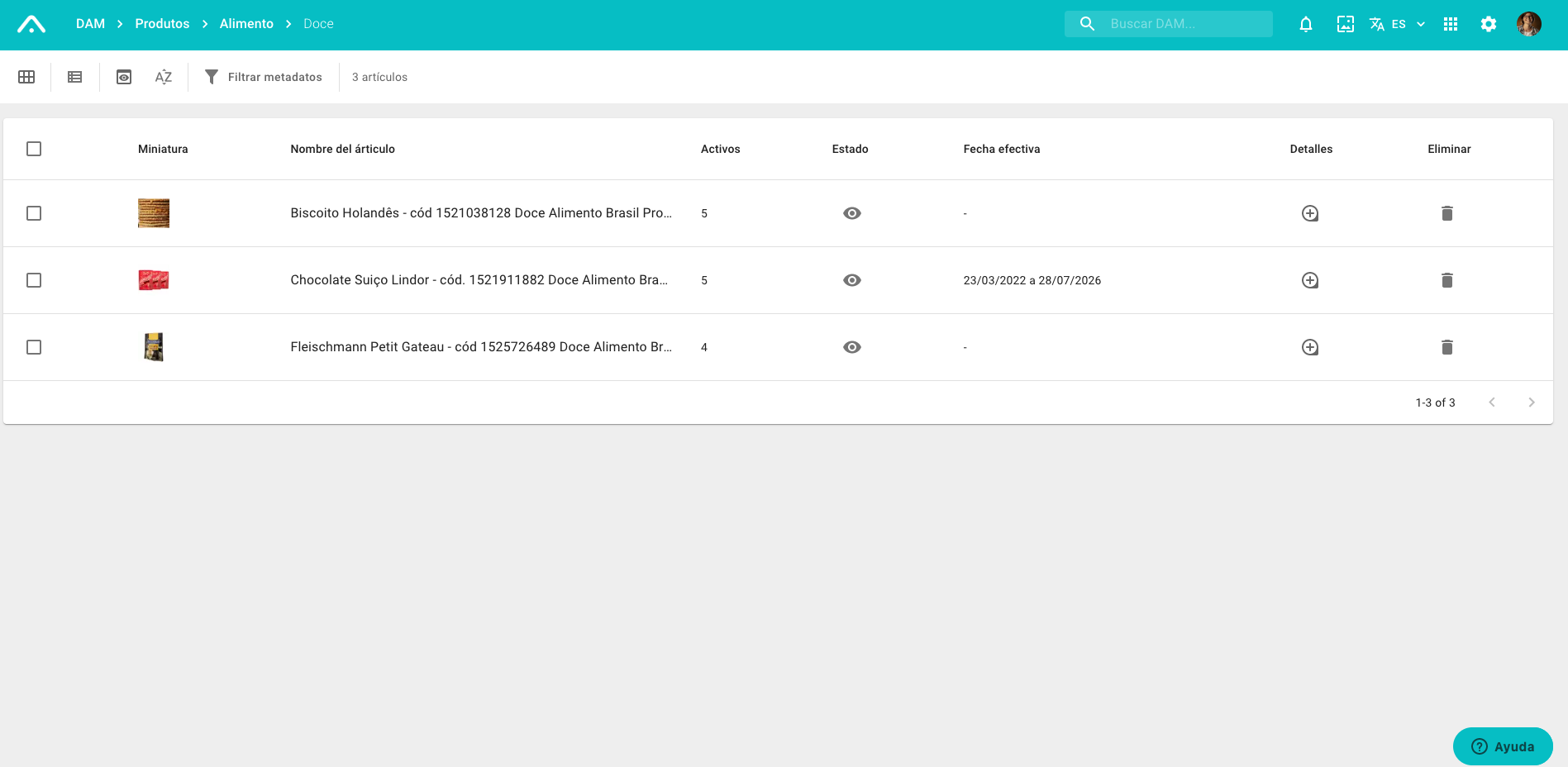Sort articles alphabetically A-Z
The image size is (1568, 767).
point(164,77)
